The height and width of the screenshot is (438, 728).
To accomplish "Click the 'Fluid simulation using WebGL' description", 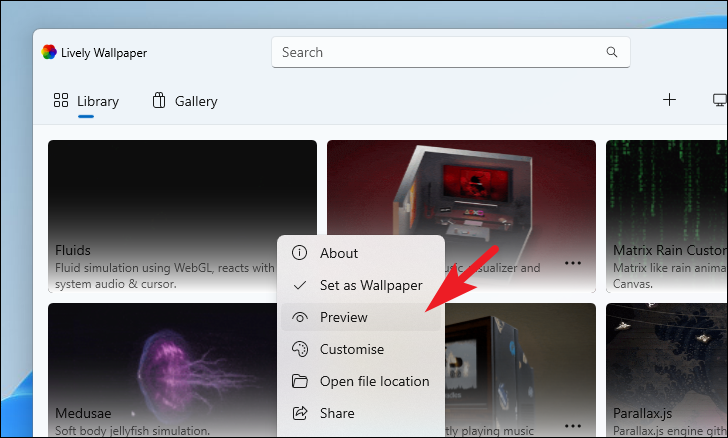I will (165, 276).
